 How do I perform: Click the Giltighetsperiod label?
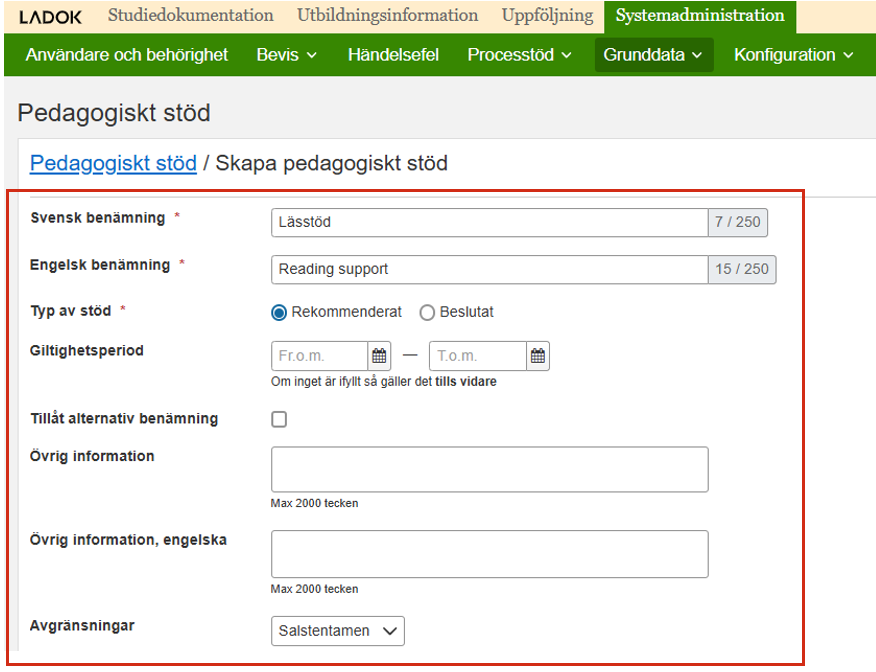coord(87,351)
